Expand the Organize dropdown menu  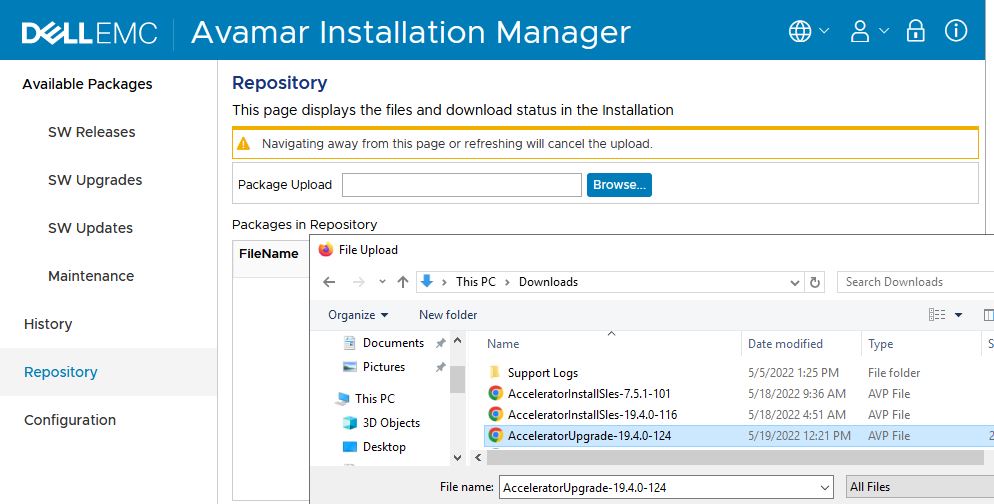coord(358,315)
